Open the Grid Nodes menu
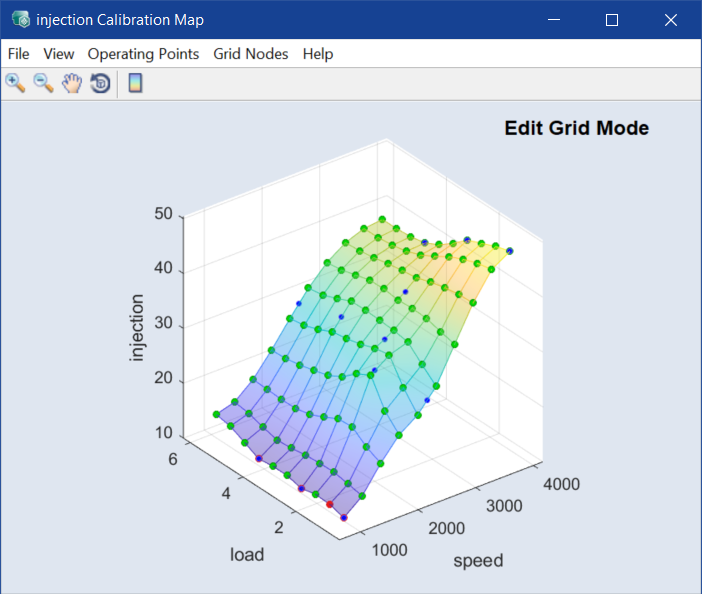 pyautogui.click(x=251, y=54)
